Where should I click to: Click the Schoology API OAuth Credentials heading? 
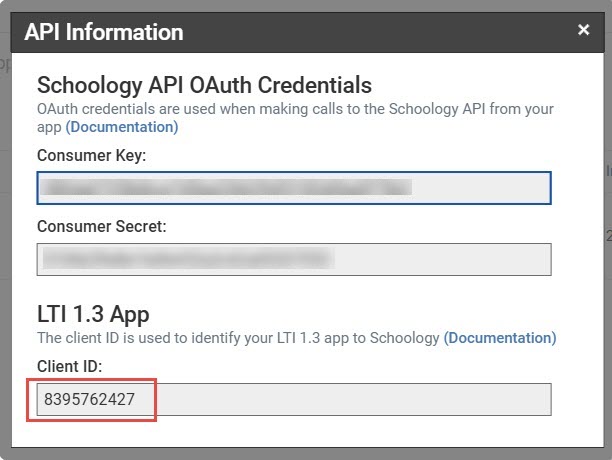coord(204,85)
